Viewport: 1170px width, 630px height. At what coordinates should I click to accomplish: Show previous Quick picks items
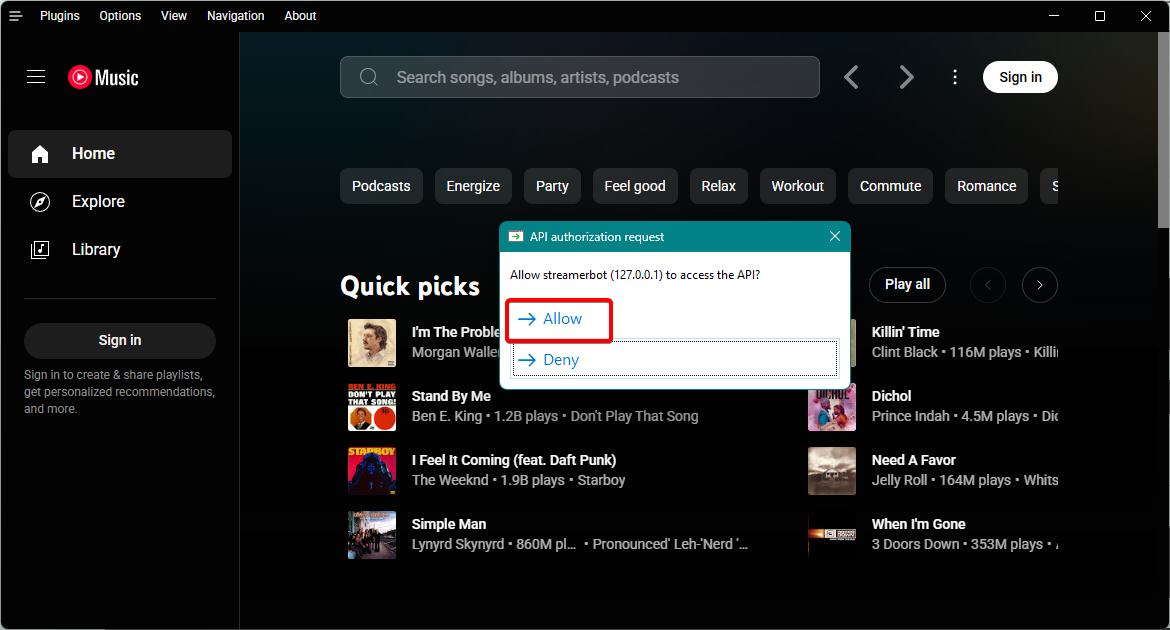point(988,284)
